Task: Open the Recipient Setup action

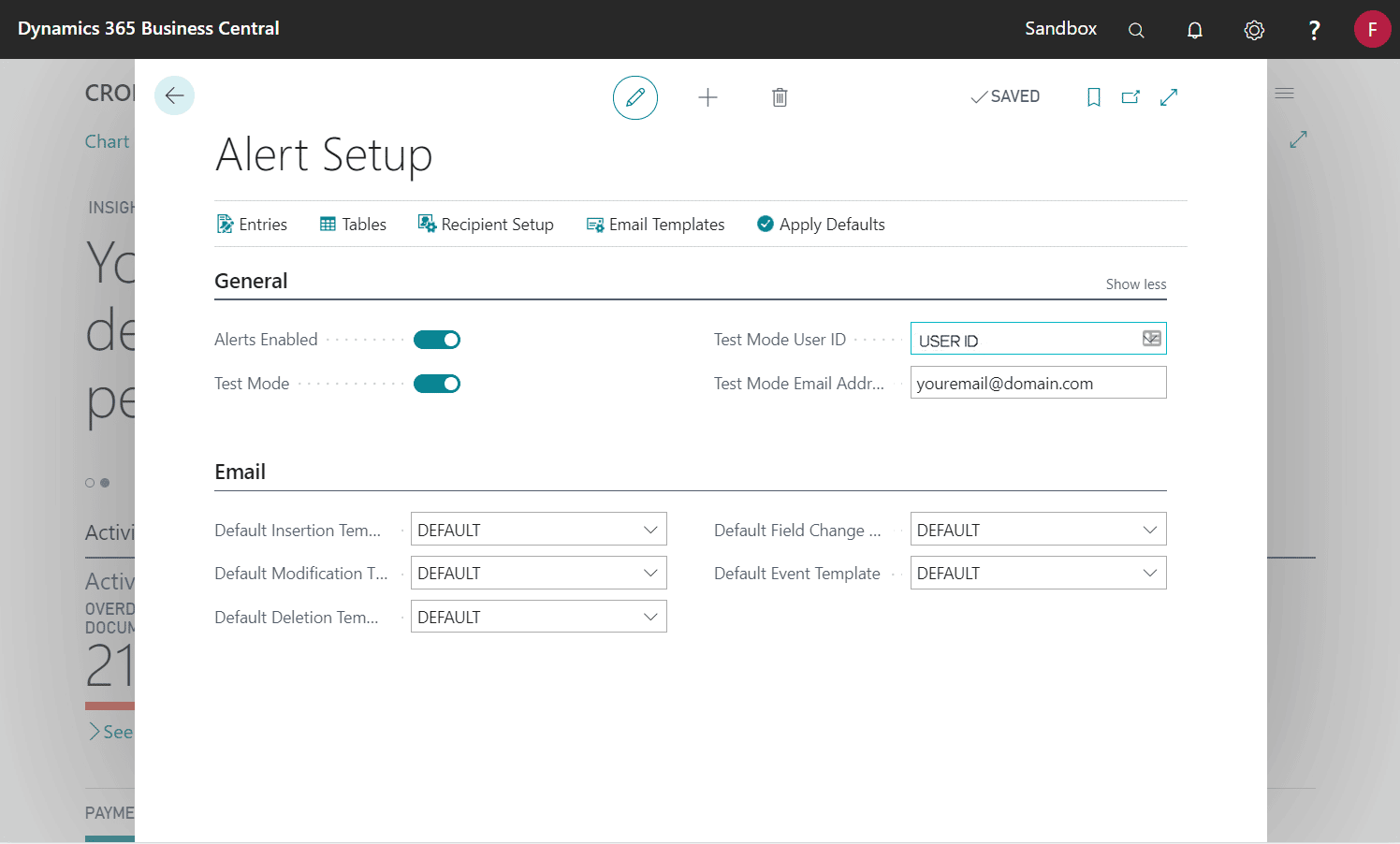Action: point(486,225)
